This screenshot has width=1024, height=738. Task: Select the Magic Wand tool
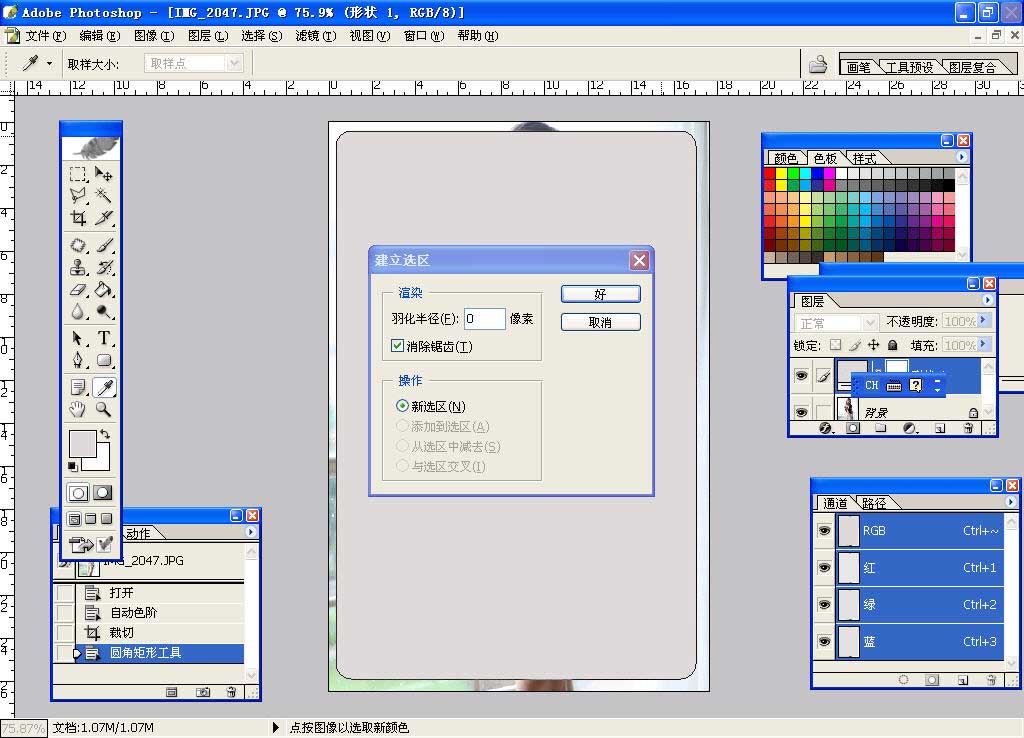tap(103, 195)
